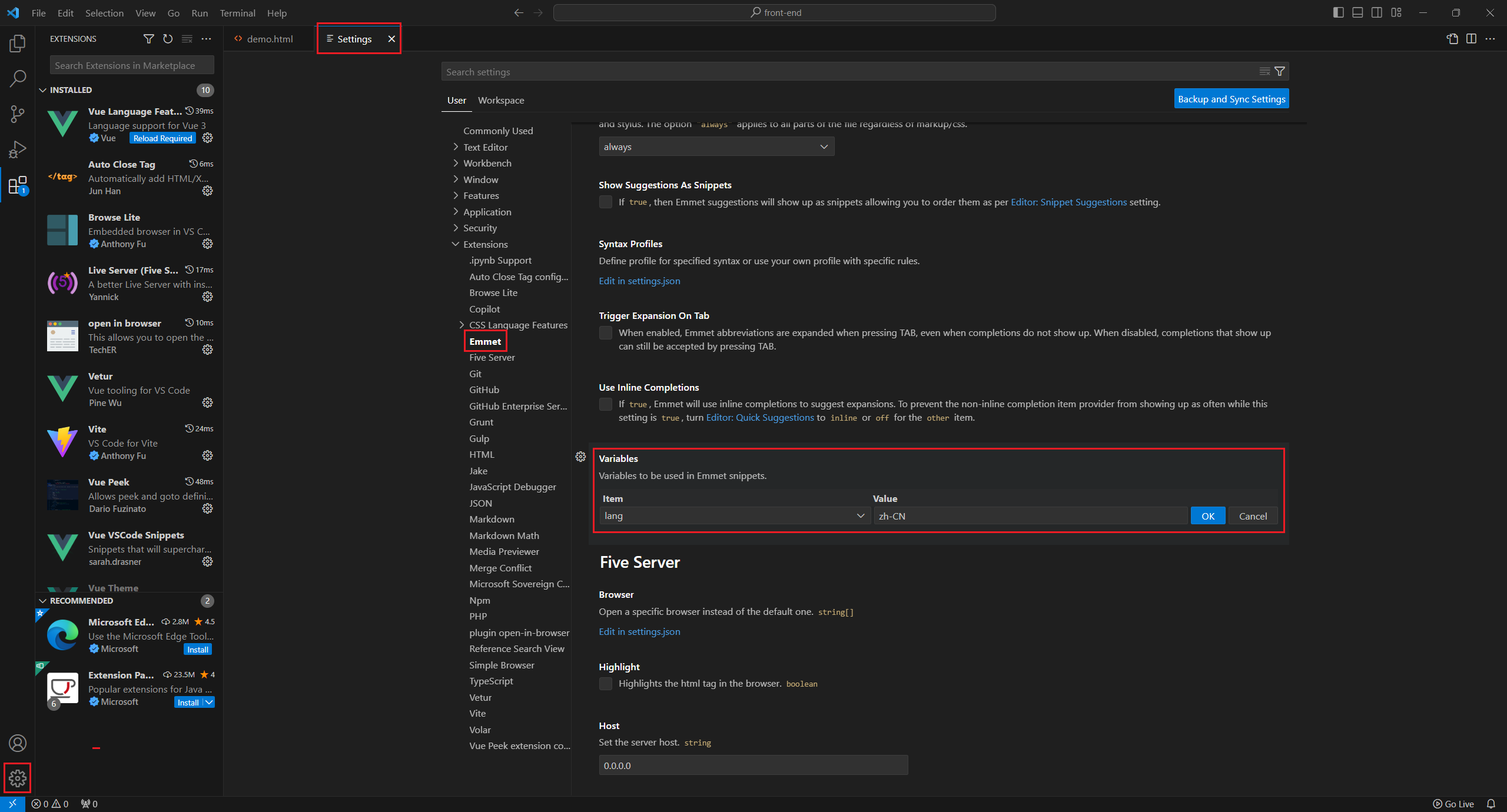Expand the Features settings category
The height and width of the screenshot is (812, 1507).
(x=456, y=195)
